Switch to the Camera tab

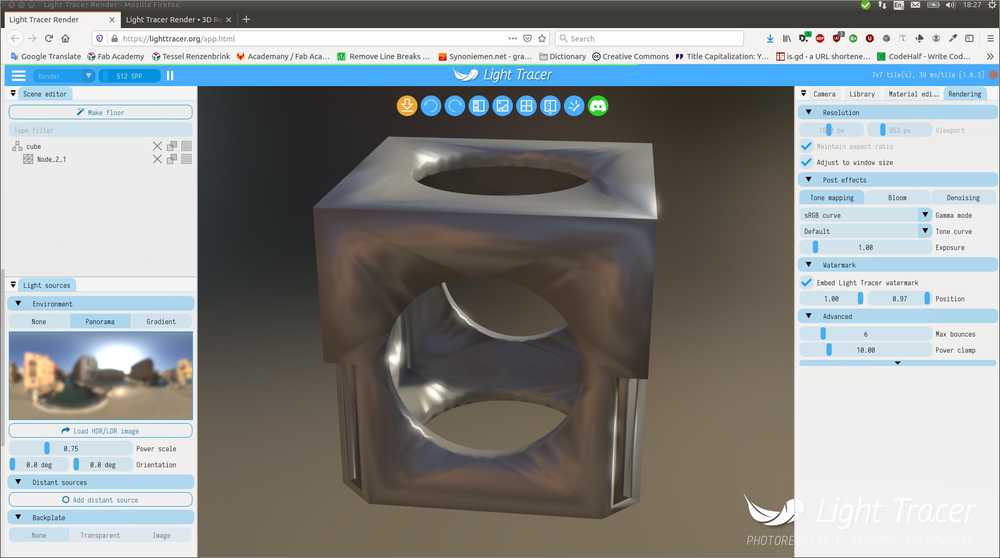pyautogui.click(x=824, y=94)
